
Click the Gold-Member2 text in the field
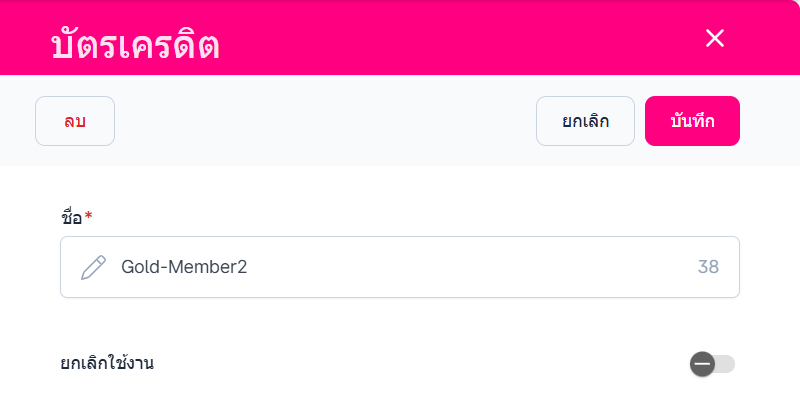tap(184, 267)
